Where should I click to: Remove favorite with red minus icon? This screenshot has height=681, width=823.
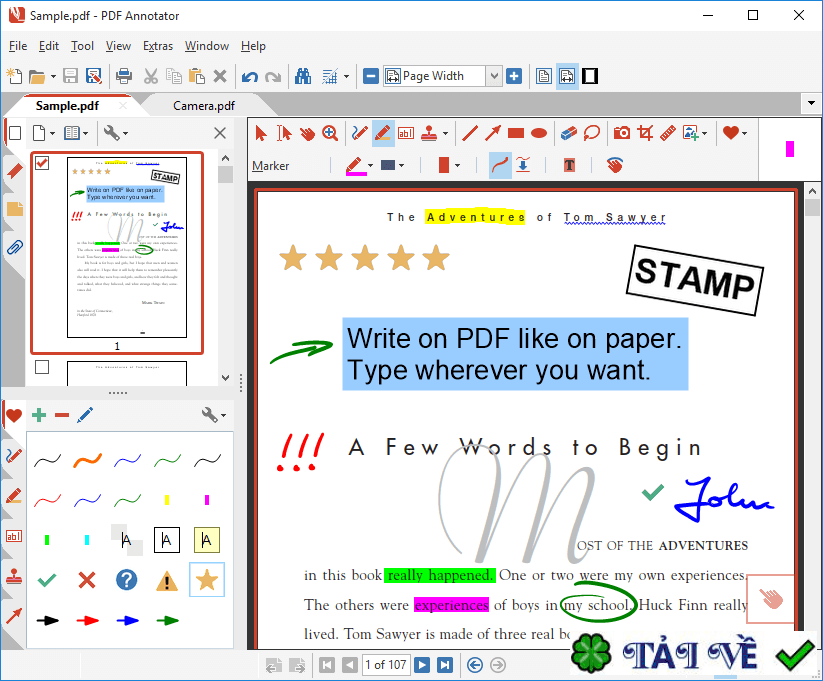coord(62,415)
